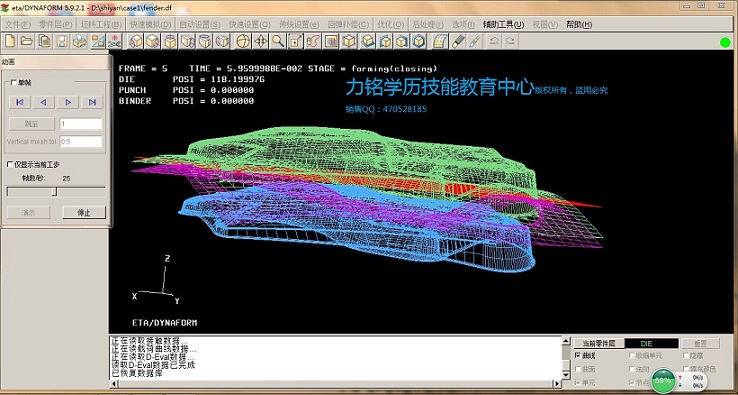Screen dimensions: 738x395
Task: Click the Save disk toolbar icon
Action: (x=62, y=41)
